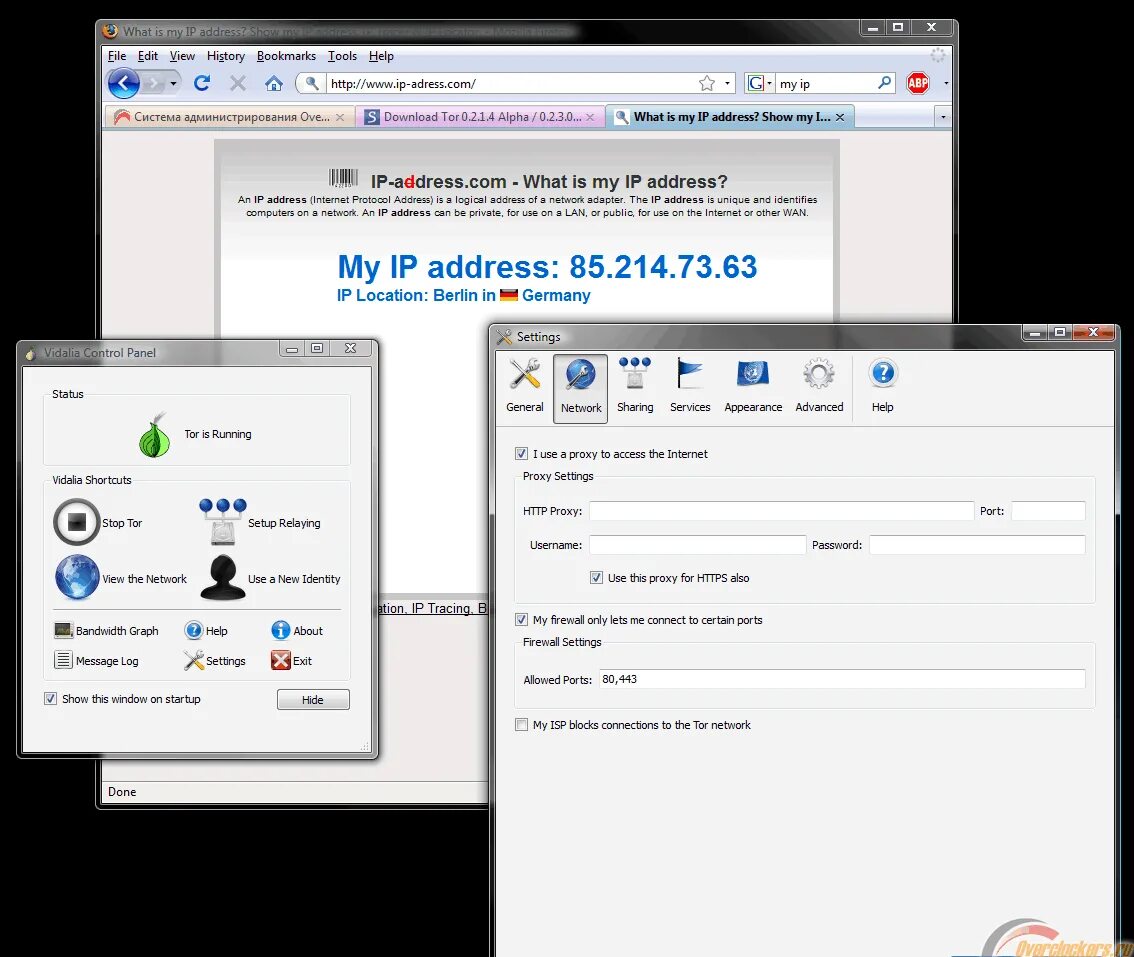Open the Services settings icon
1134x957 pixels.
point(690,386)
